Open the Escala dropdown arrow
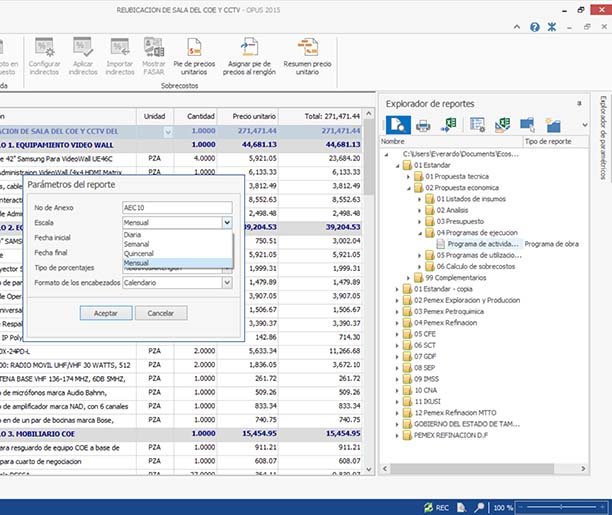 pyautogui.click(x=227, y=224)
